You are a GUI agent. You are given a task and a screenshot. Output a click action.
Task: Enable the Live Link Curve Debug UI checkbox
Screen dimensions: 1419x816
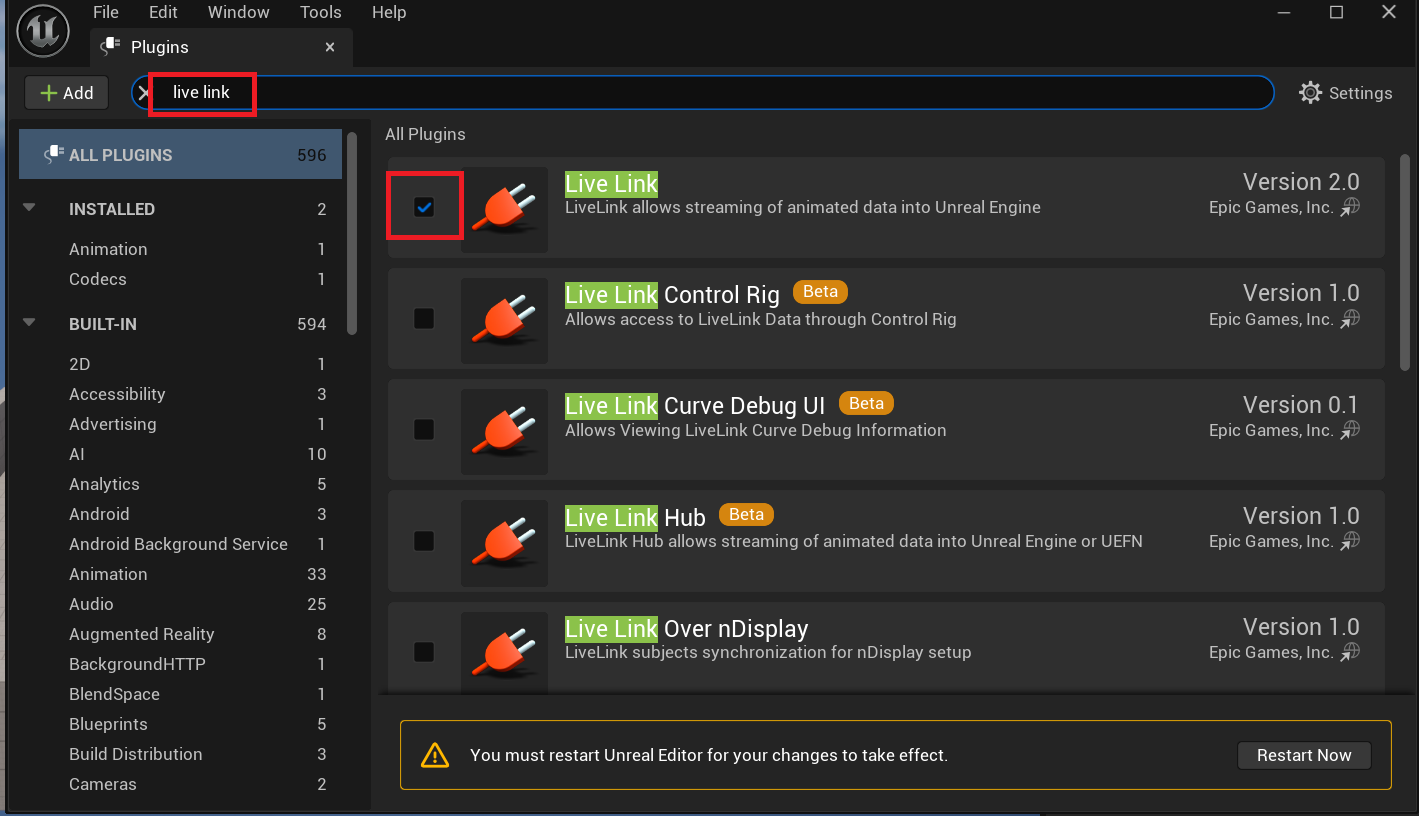424,430
